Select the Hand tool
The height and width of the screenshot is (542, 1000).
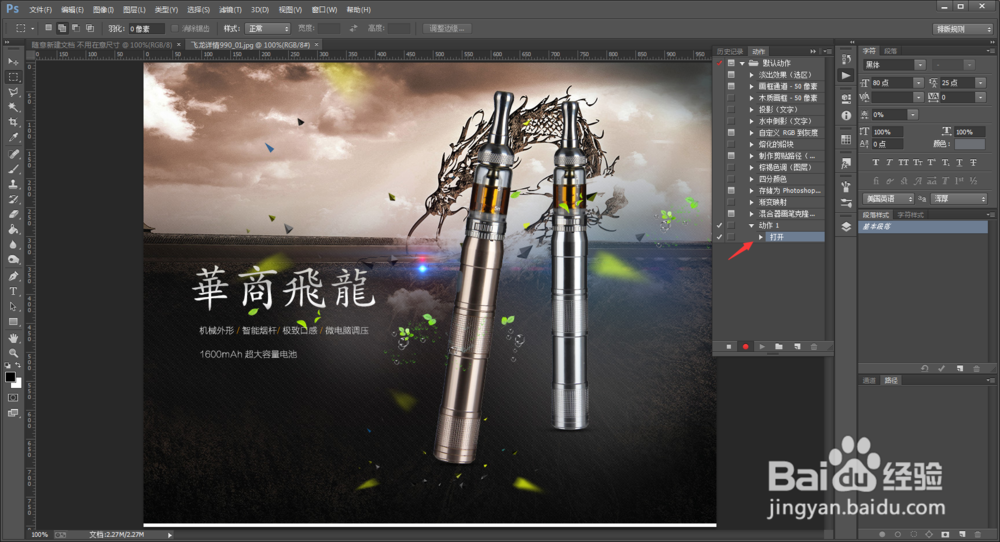coord(13,338)
